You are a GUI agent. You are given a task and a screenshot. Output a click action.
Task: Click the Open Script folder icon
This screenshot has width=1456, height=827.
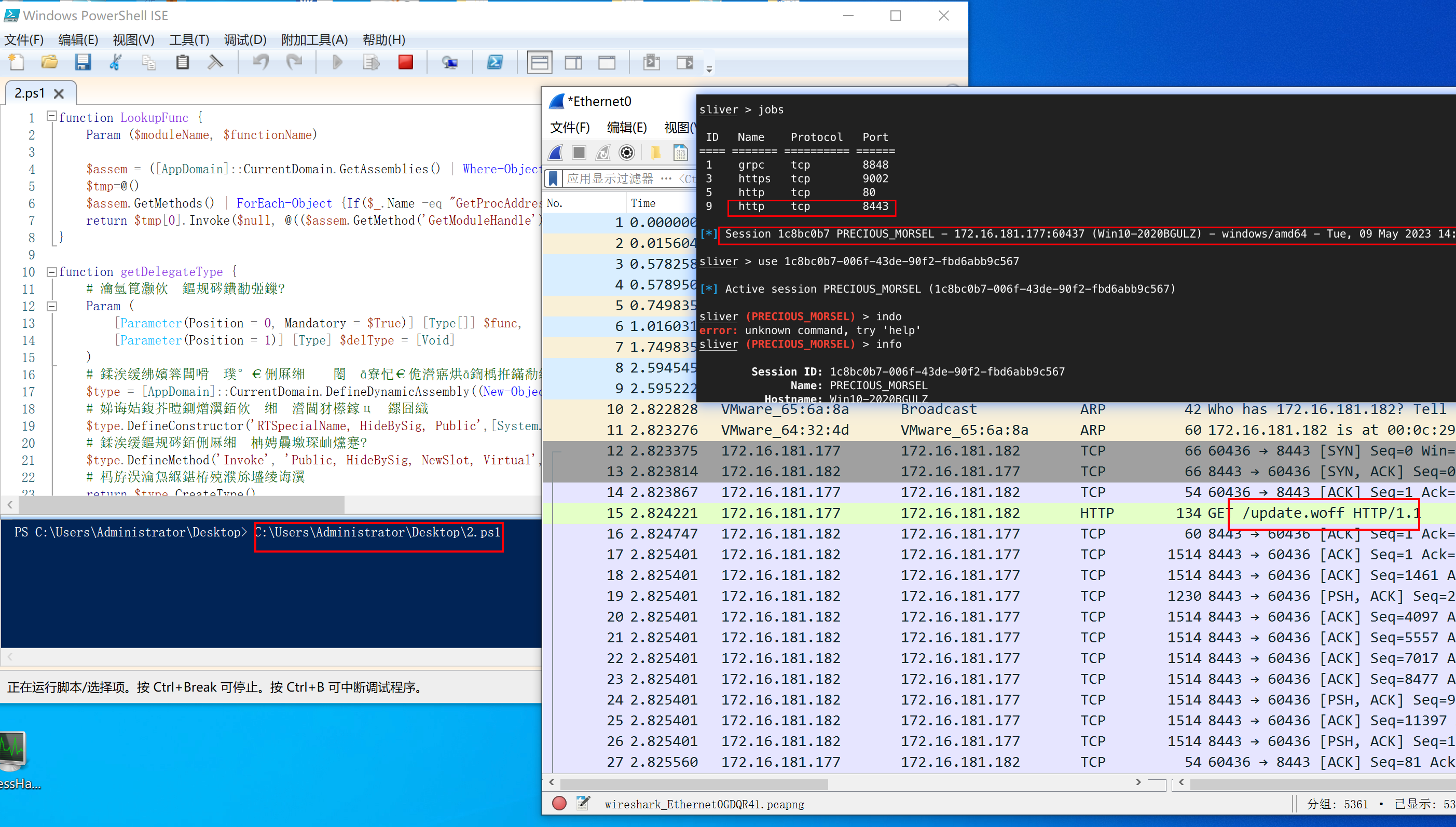pyautogui.click(x=49, y=62)
